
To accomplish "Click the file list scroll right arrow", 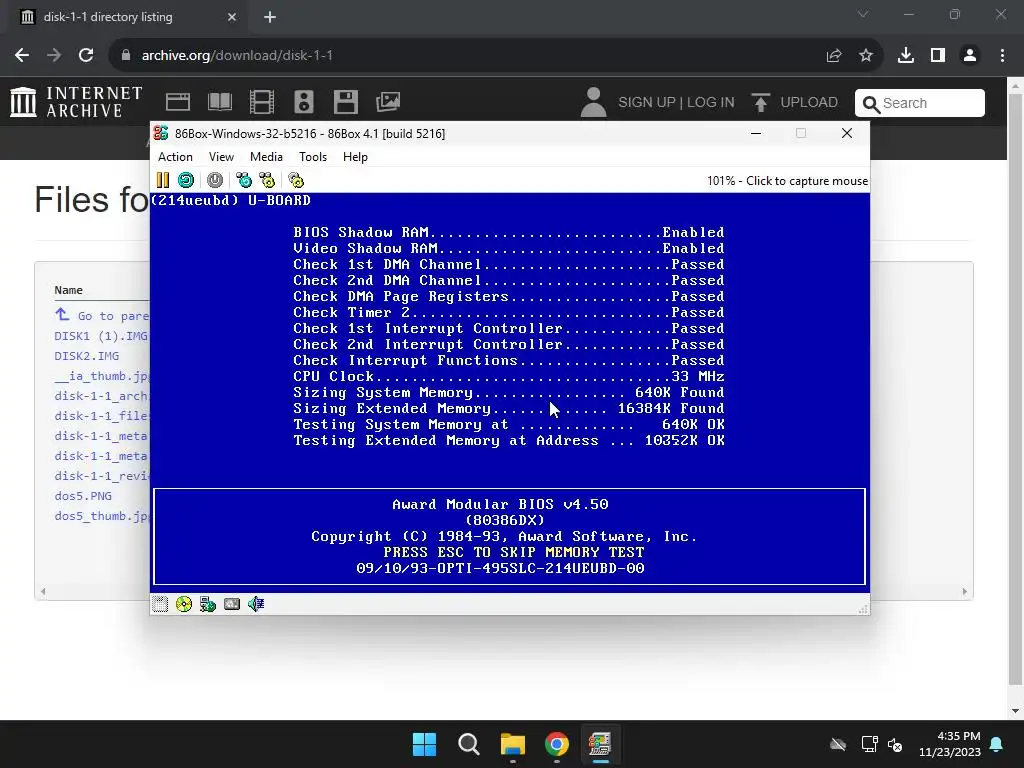I will tap(965, 592).
